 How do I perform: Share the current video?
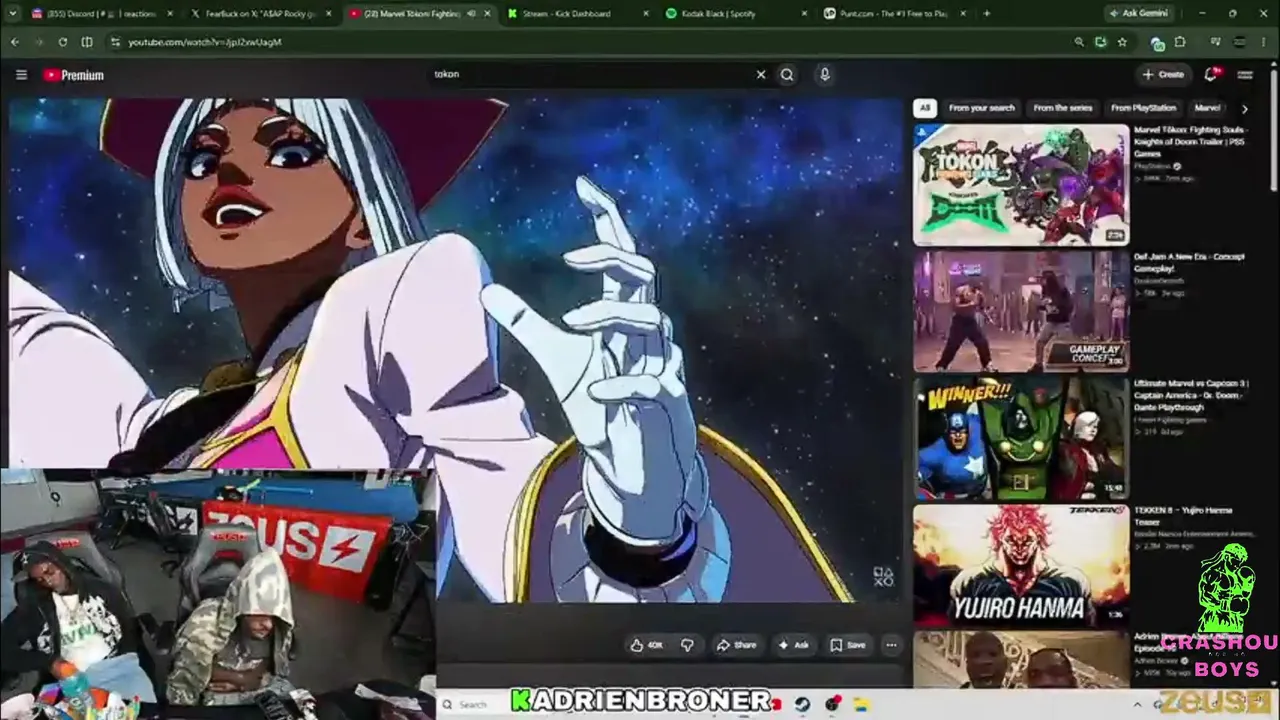(736, 645)
